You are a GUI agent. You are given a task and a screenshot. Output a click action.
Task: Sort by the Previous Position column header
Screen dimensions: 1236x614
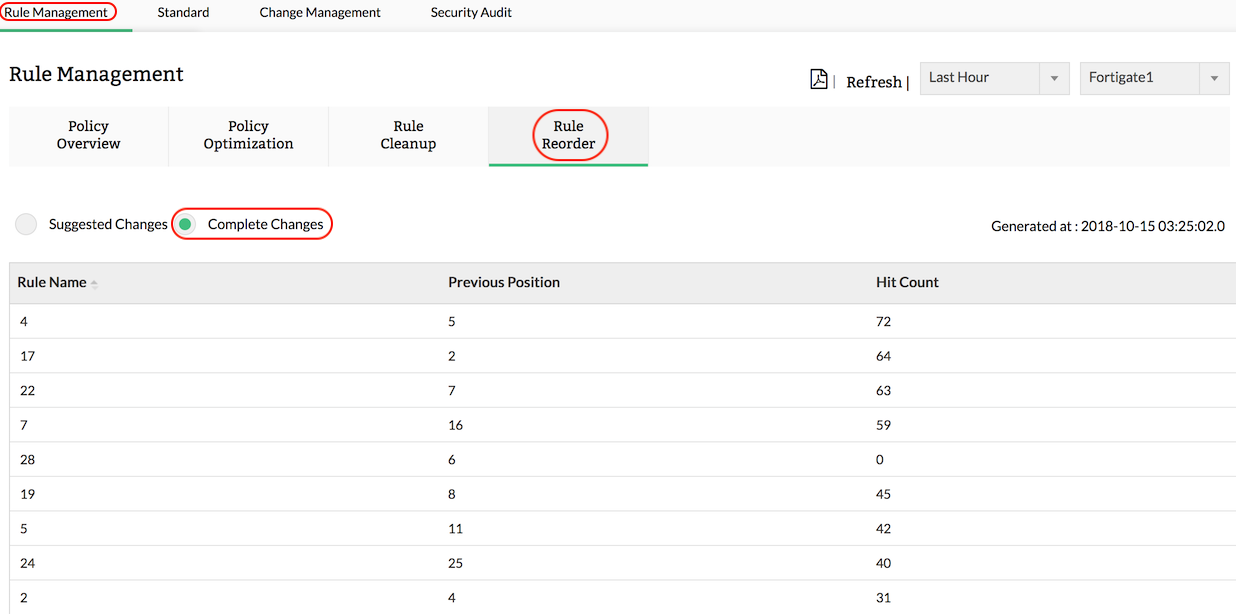click(x=503, y=282)
